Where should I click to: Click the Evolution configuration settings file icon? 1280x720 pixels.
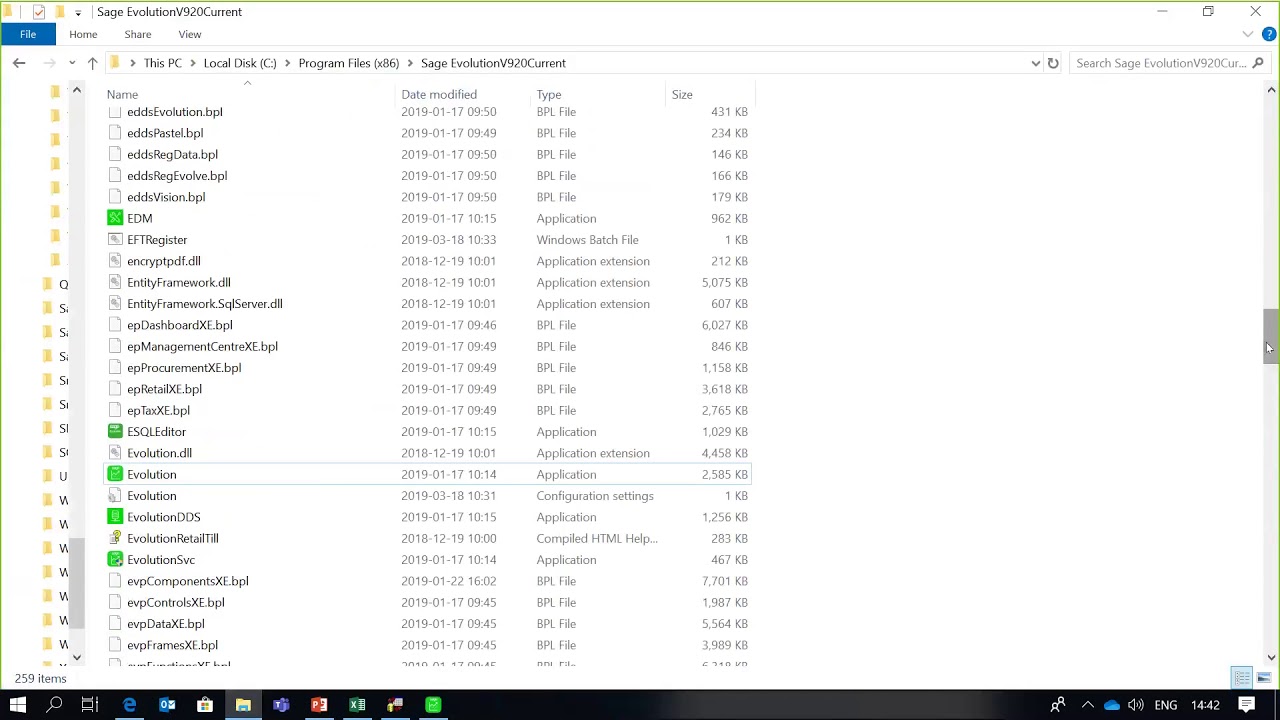(115, 496)
